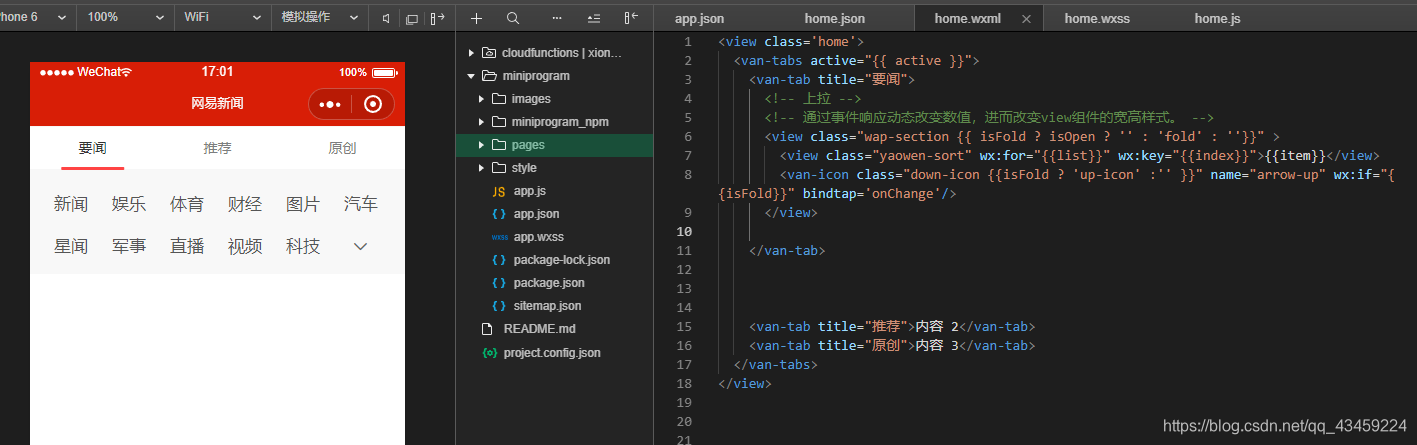Tap the 汽车 category in the simulator

361,204
